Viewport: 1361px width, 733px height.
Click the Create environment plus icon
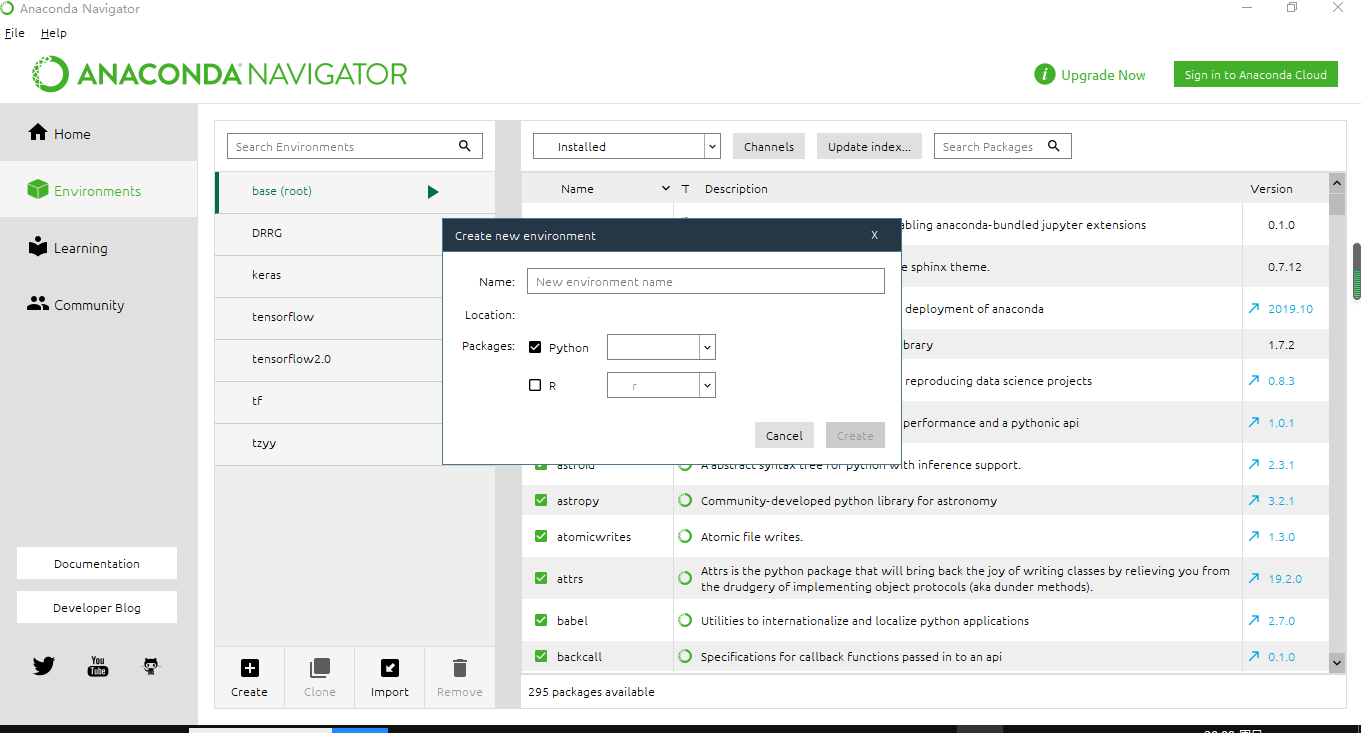pyautogui.click(x=250, y=668)
